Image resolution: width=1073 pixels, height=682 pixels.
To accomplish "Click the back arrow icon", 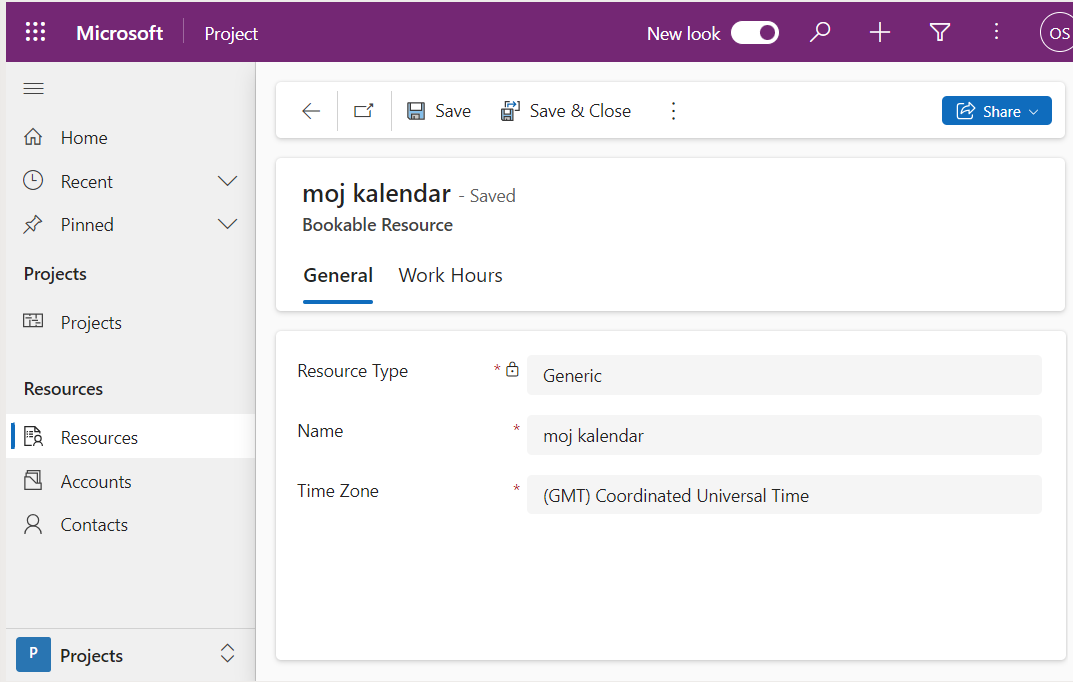I will pos(311,111).
